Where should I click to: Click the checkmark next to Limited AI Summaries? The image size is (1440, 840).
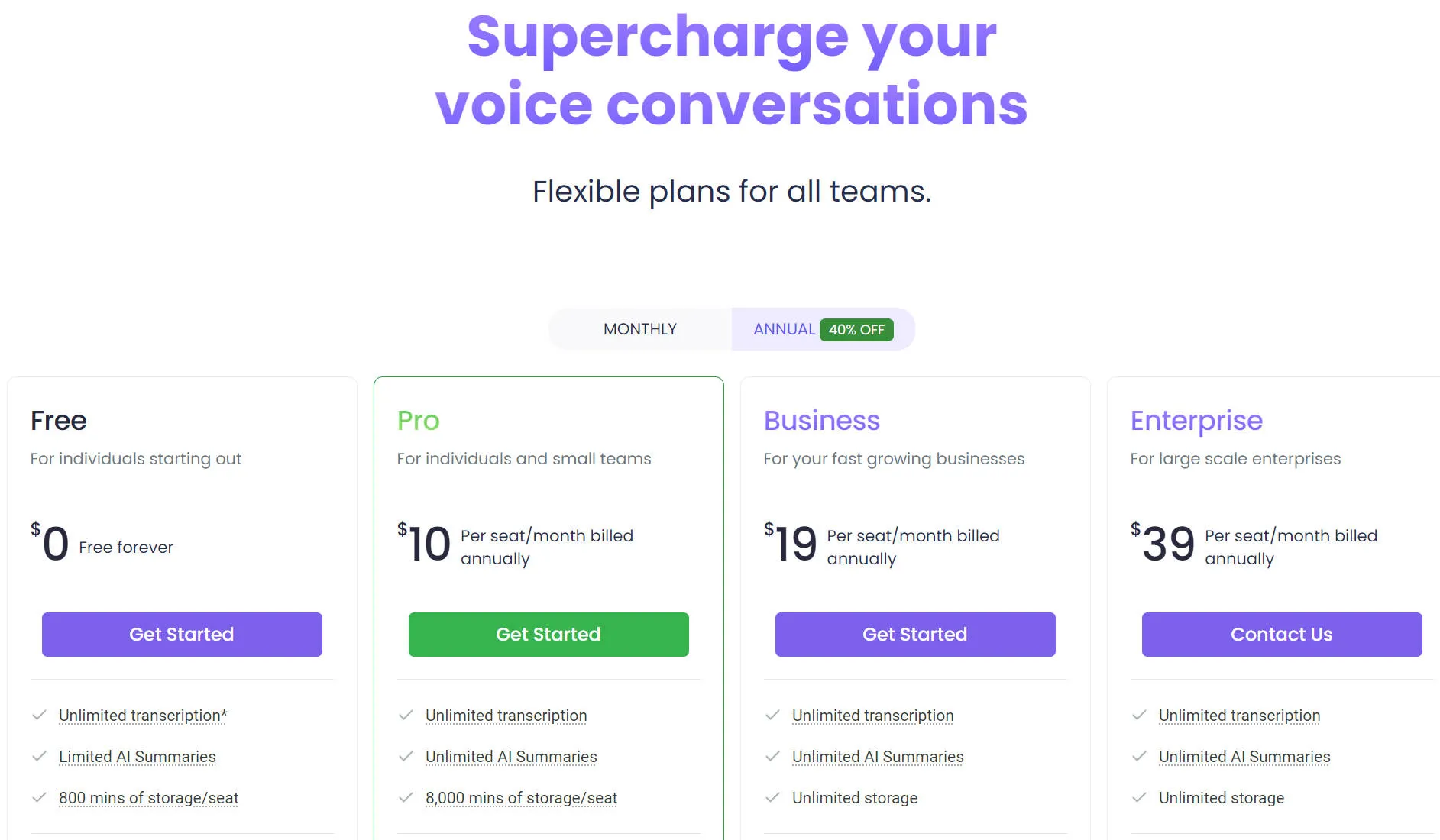tap(39, 756)
